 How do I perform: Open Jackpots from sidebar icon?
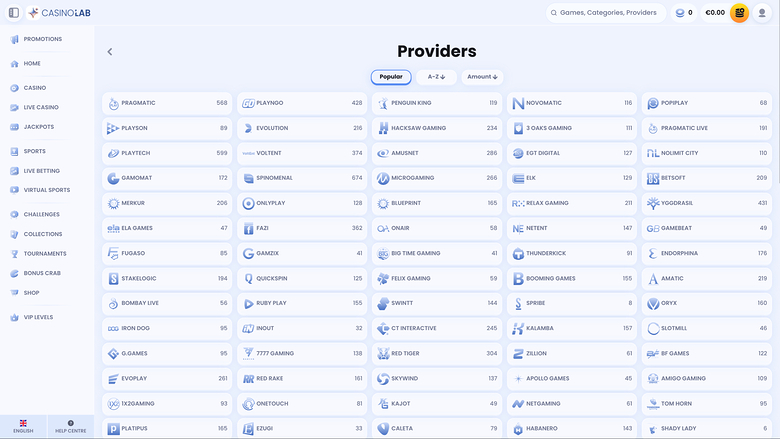pos(14,127)
